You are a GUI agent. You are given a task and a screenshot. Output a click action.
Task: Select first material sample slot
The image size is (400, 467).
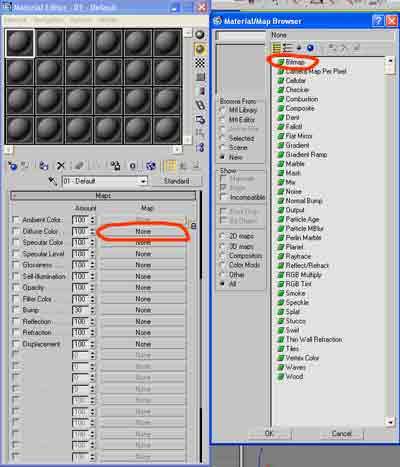point(20,43)
